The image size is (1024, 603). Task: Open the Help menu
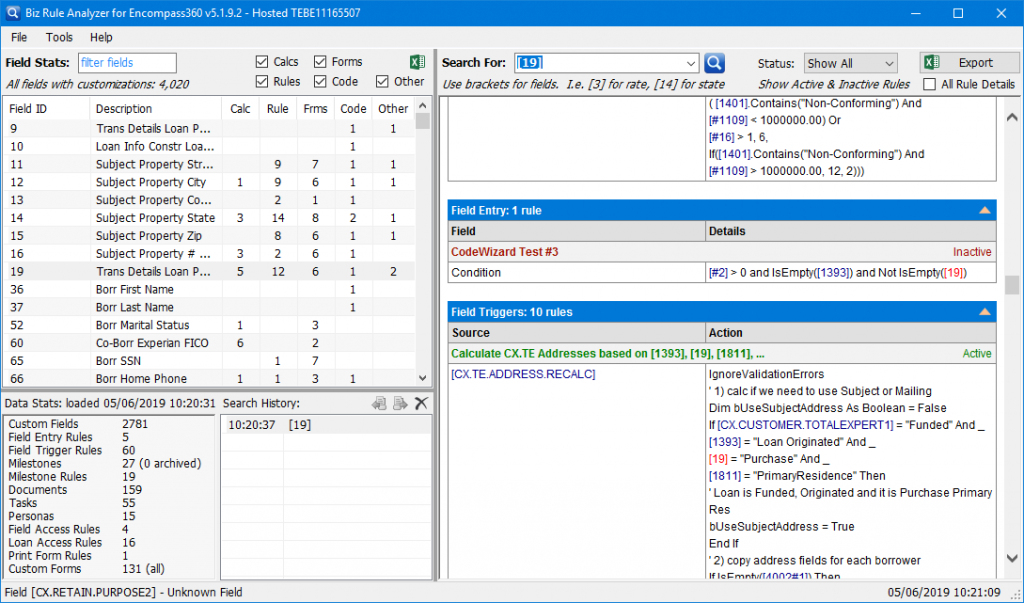point(101,37)
